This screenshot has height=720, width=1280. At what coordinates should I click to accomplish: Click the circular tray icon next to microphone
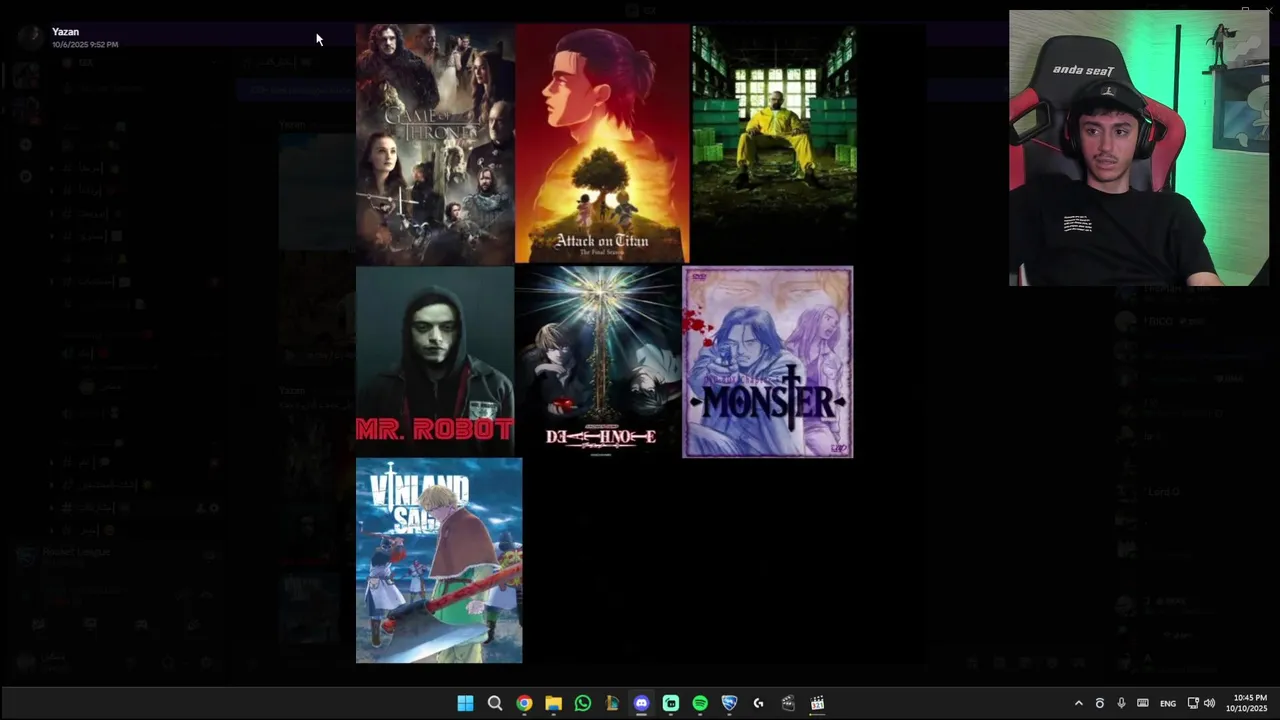tap(1100, 703)
